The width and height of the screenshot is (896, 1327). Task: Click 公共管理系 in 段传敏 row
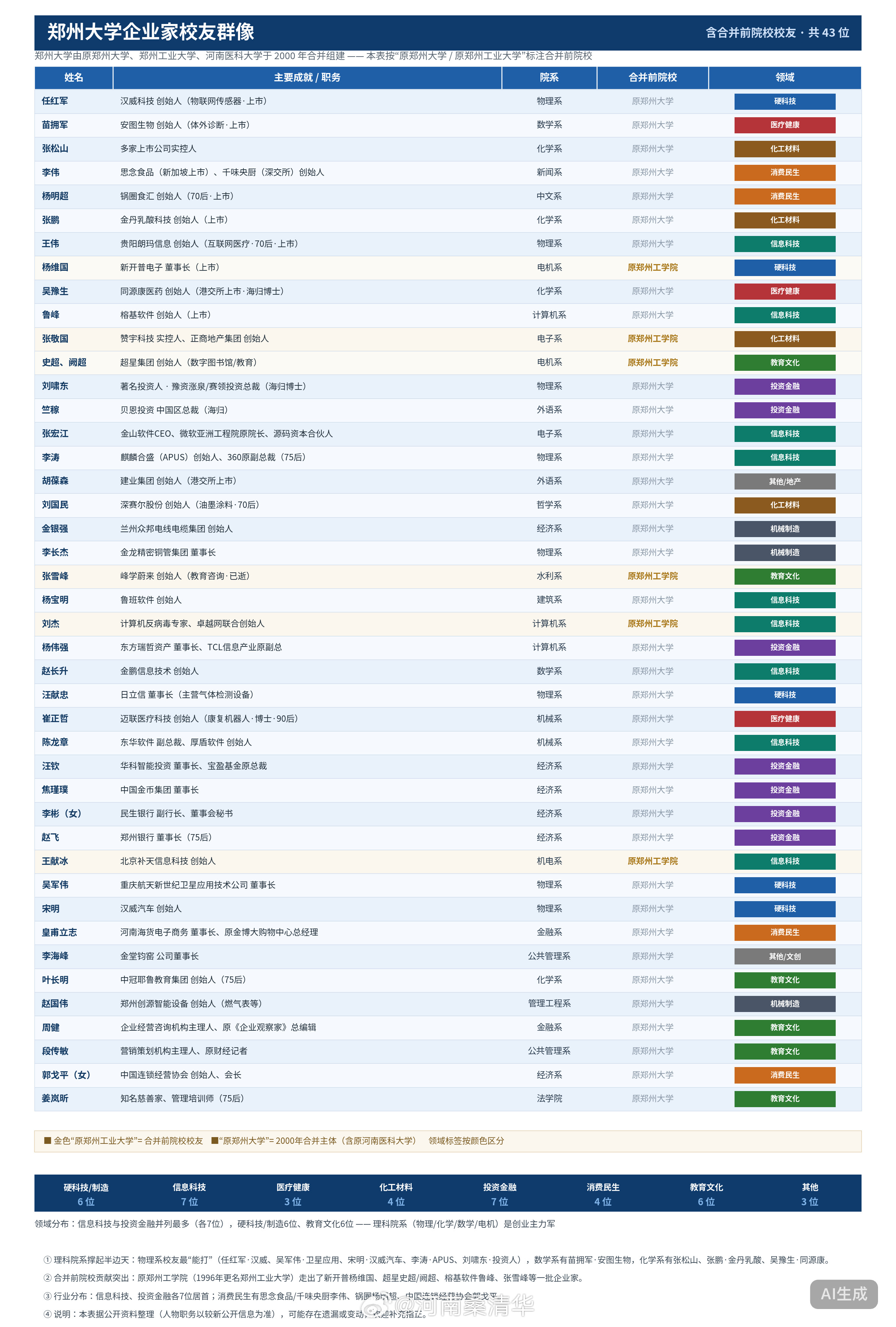(x=549, y=1051)
